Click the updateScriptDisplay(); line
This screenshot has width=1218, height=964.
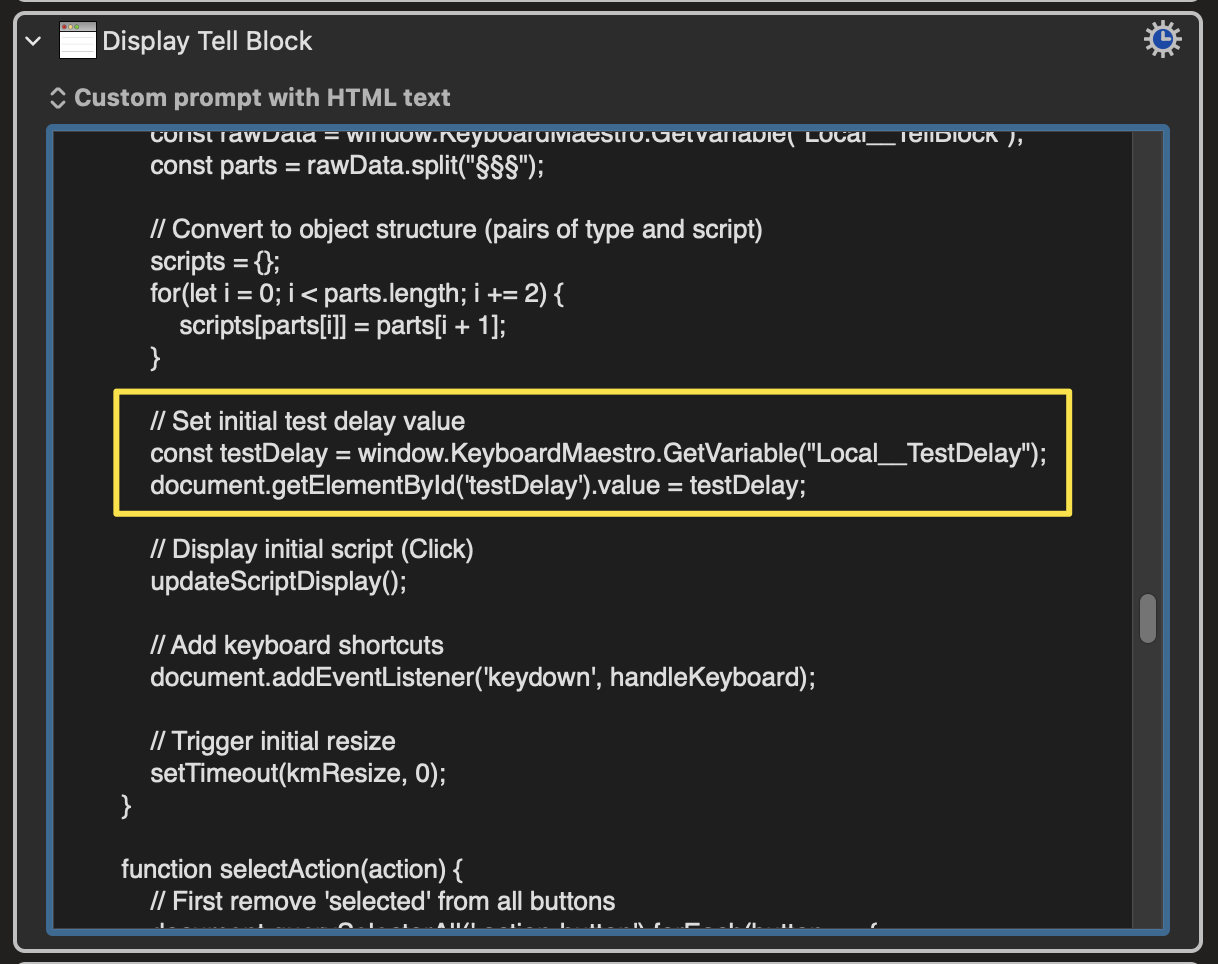click(x=279, y=581)
